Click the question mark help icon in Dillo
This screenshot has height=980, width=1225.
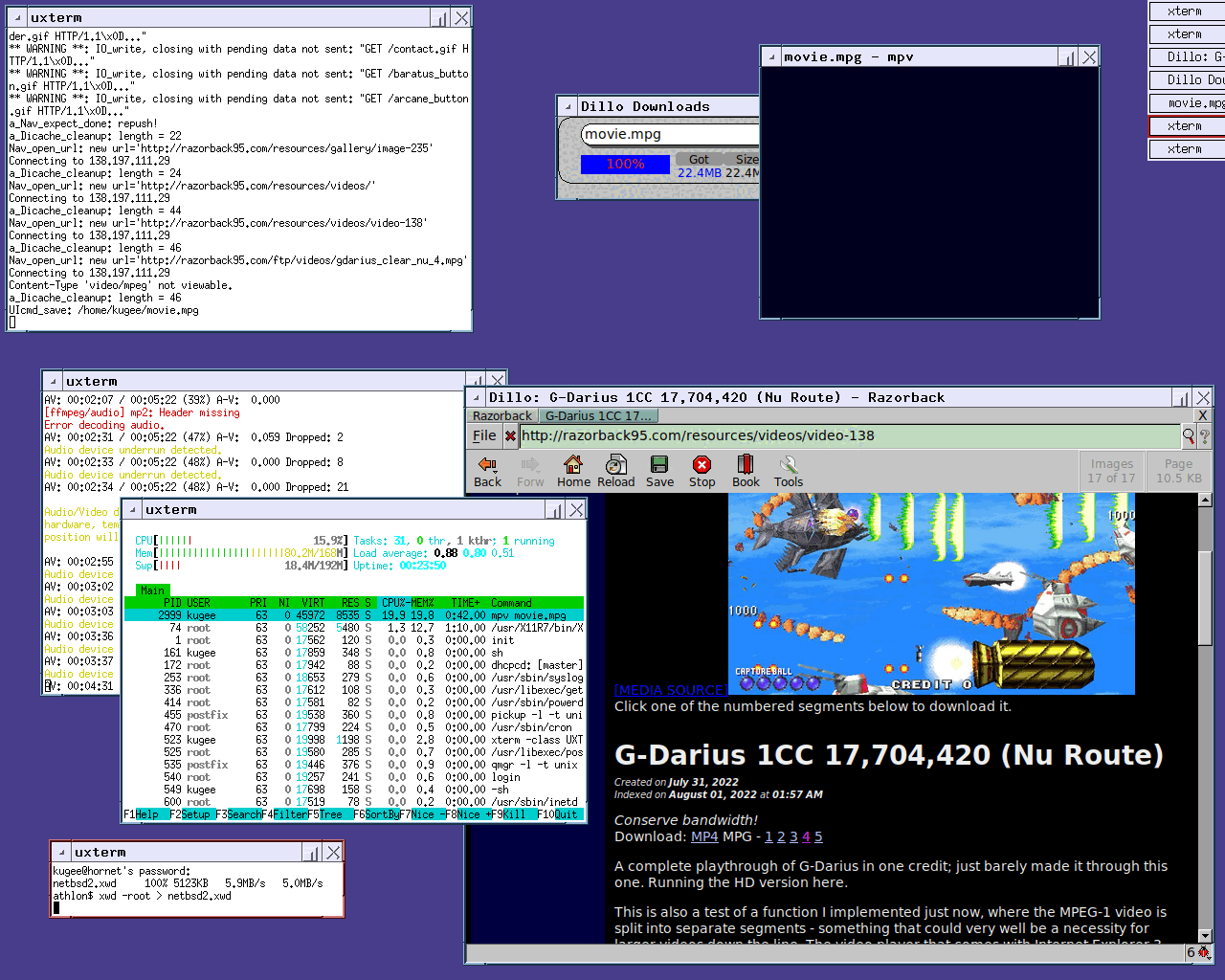[1205, 436]
